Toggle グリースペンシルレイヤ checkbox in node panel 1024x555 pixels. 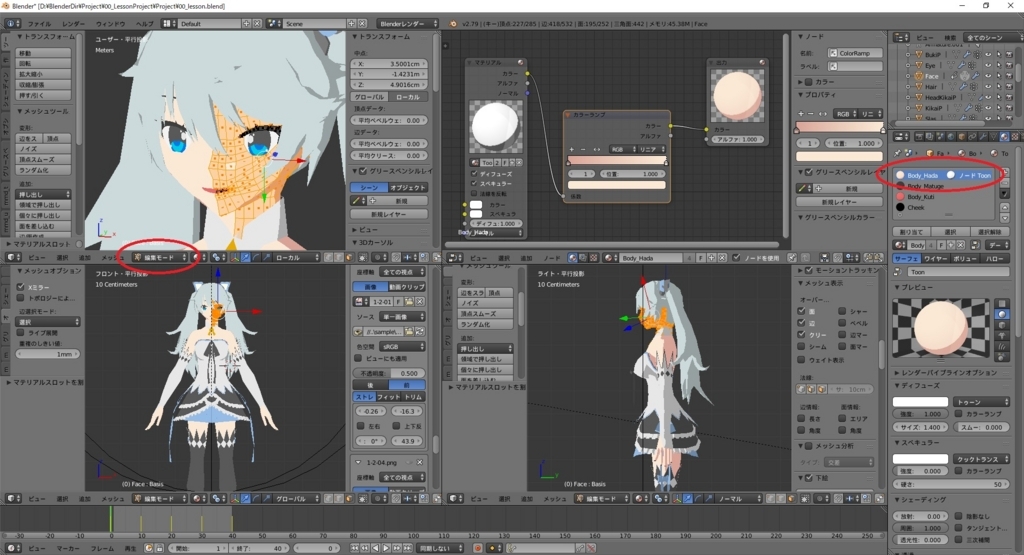(x=809, y=172)
